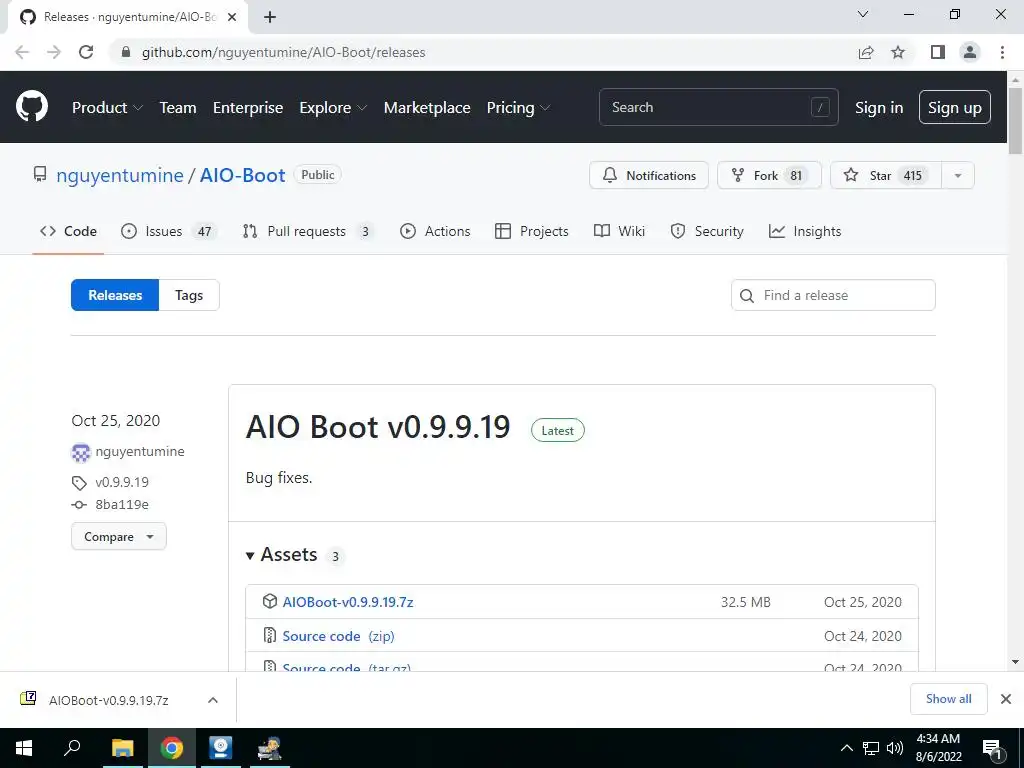The height and width of the screenshot is (768, 1024).
Task: Close the Releases browser tab
Action: (232, 17)
